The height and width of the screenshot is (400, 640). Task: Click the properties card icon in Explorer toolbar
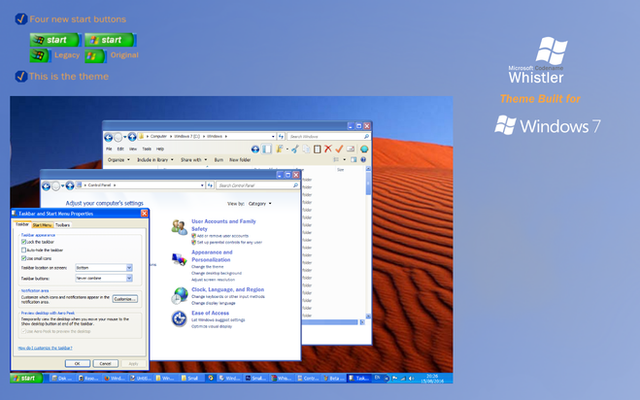350,149
